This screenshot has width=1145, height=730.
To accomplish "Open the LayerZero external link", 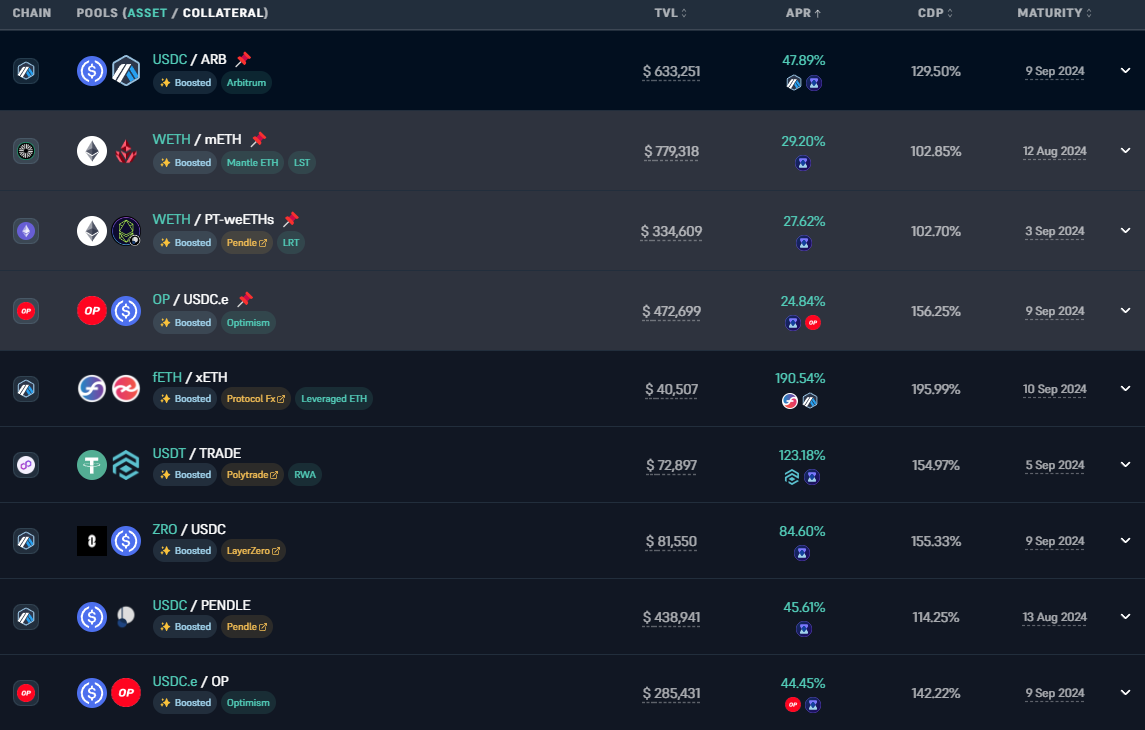I will tap(253, 550).
